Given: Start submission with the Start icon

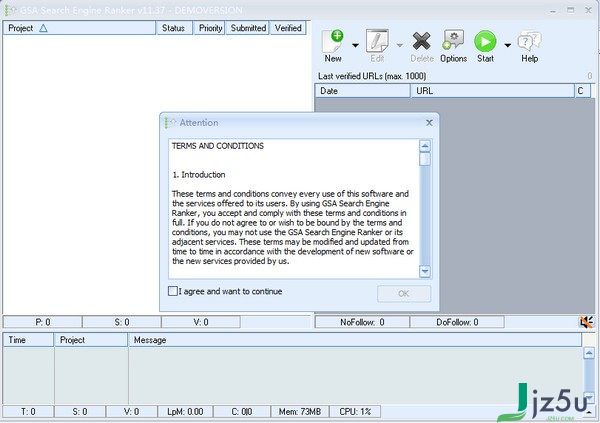Looking at the screenshot, I should pos(485,46).
